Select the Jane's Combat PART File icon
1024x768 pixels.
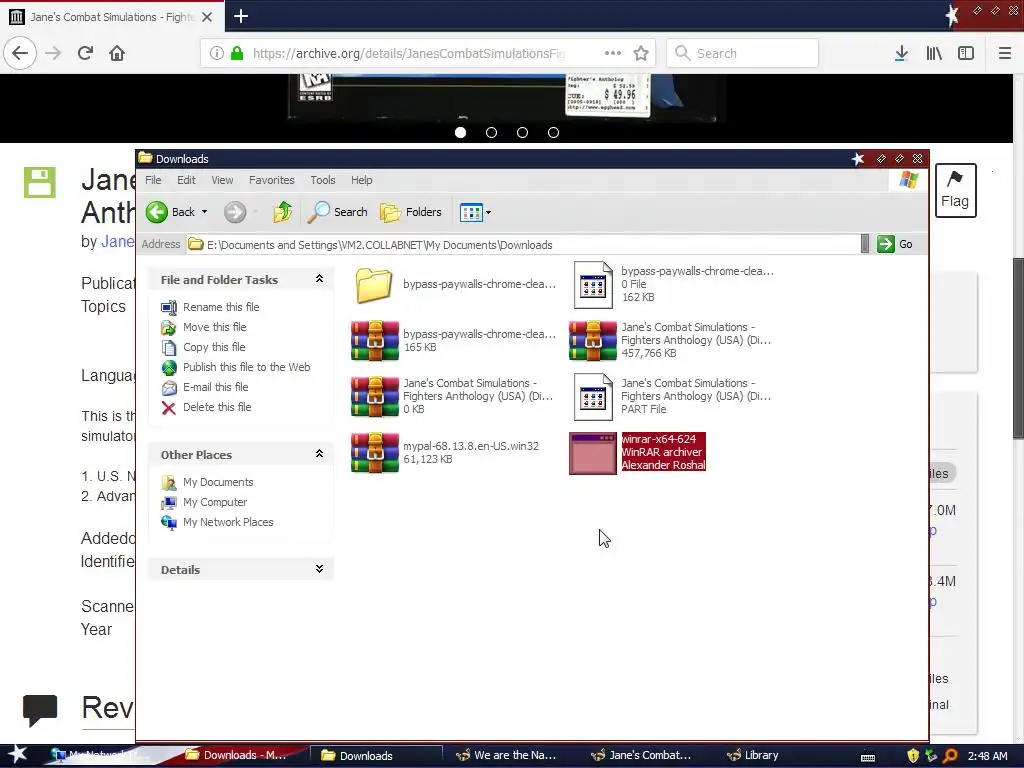pyautogui.click(x=593, y=396)
